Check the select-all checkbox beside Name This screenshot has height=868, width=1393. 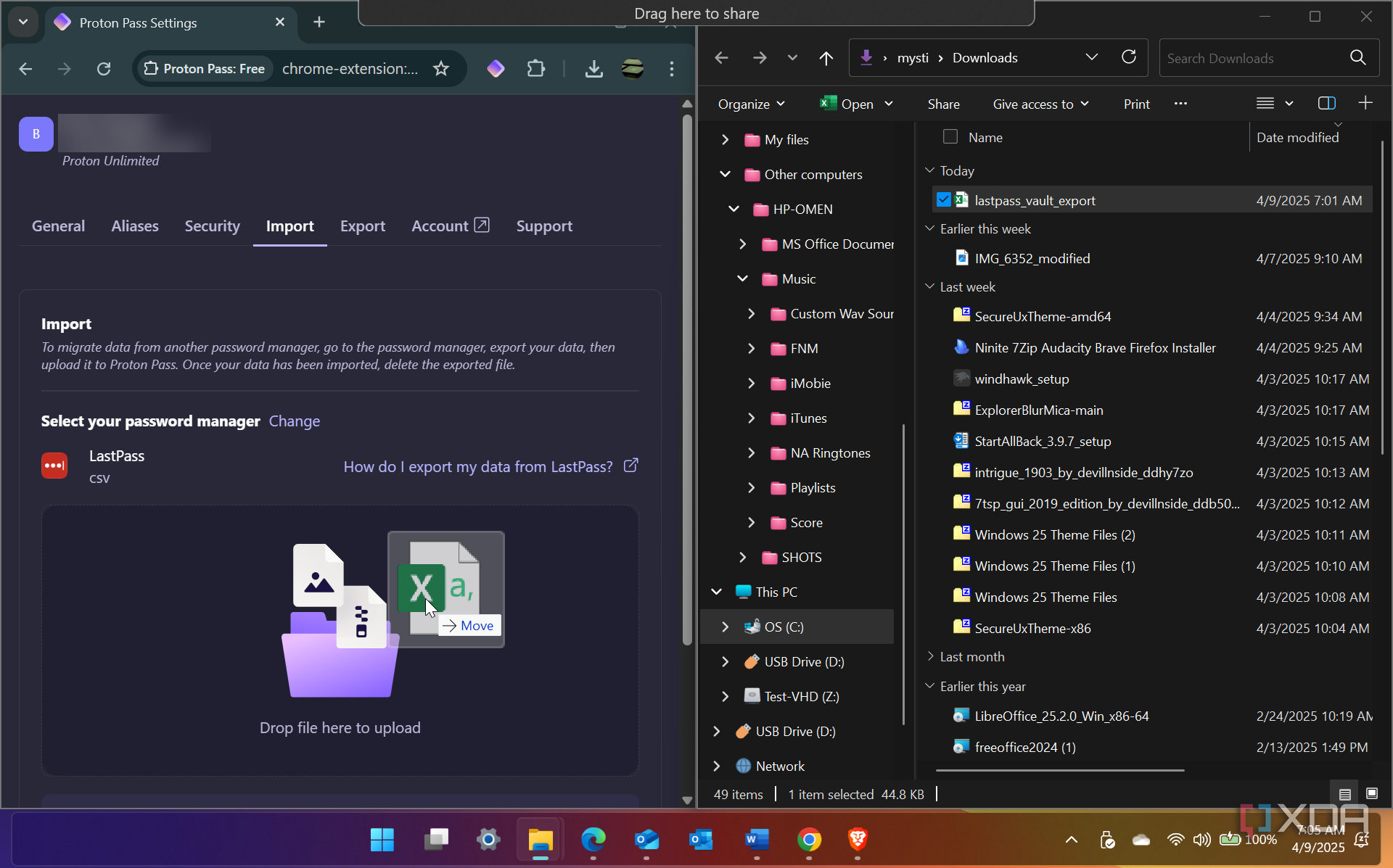click(950, 136)
